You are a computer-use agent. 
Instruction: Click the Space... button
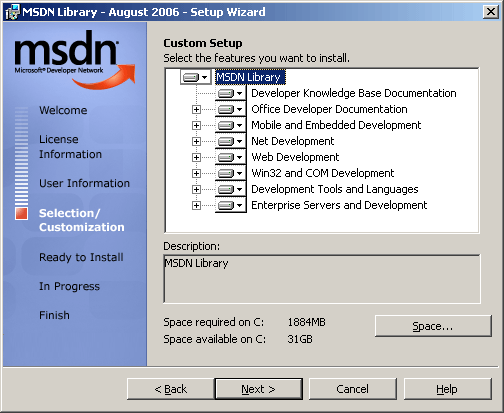[x=433, y=326]
